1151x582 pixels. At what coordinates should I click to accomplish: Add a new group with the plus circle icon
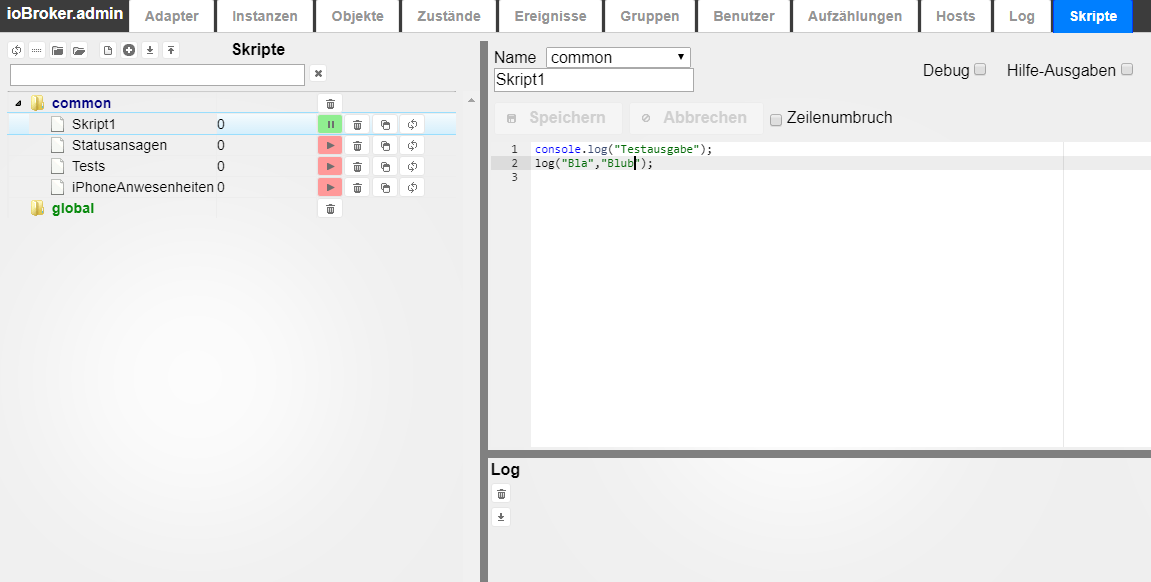pyautogui.click(x=129, y=50)
